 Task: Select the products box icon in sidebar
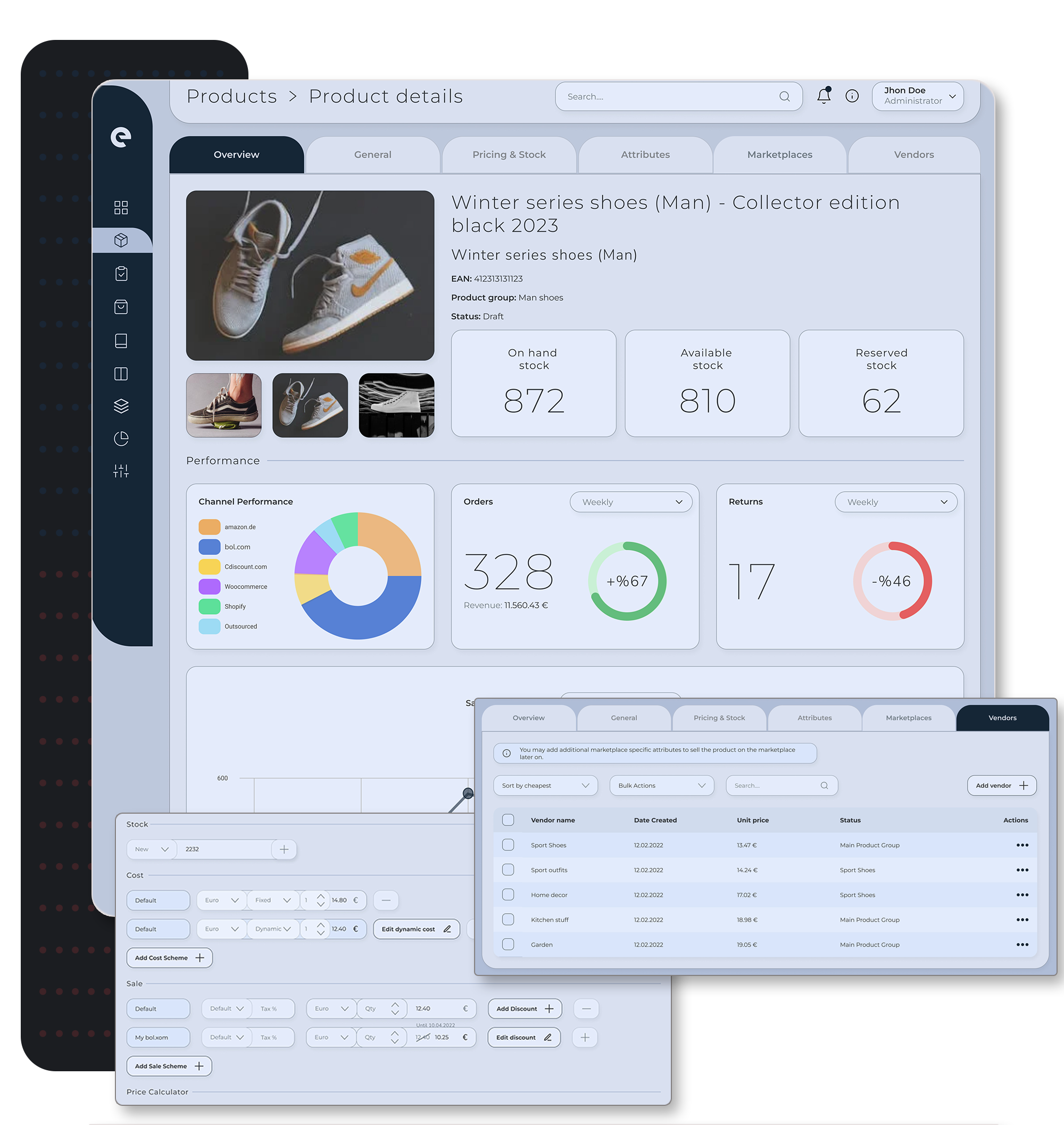coord(121,240)
